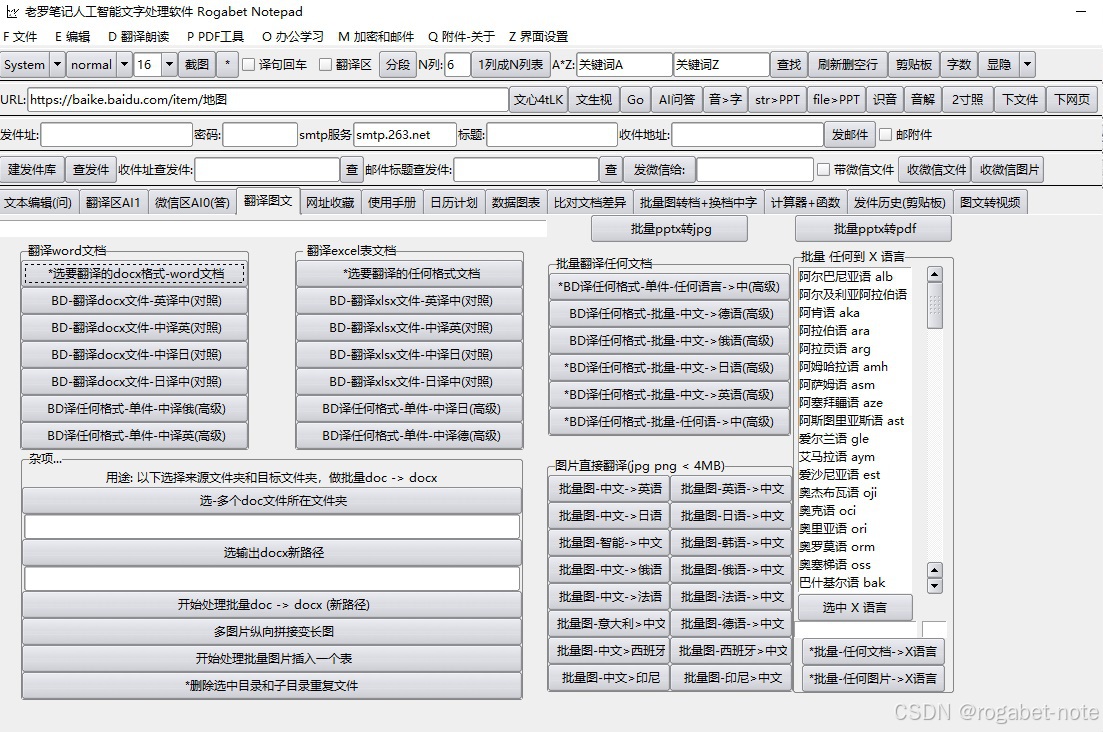1103x732 pixels.
Task: Click BD-翻译xlsx文件-中译日(对照) button
Action: (410, 354)
